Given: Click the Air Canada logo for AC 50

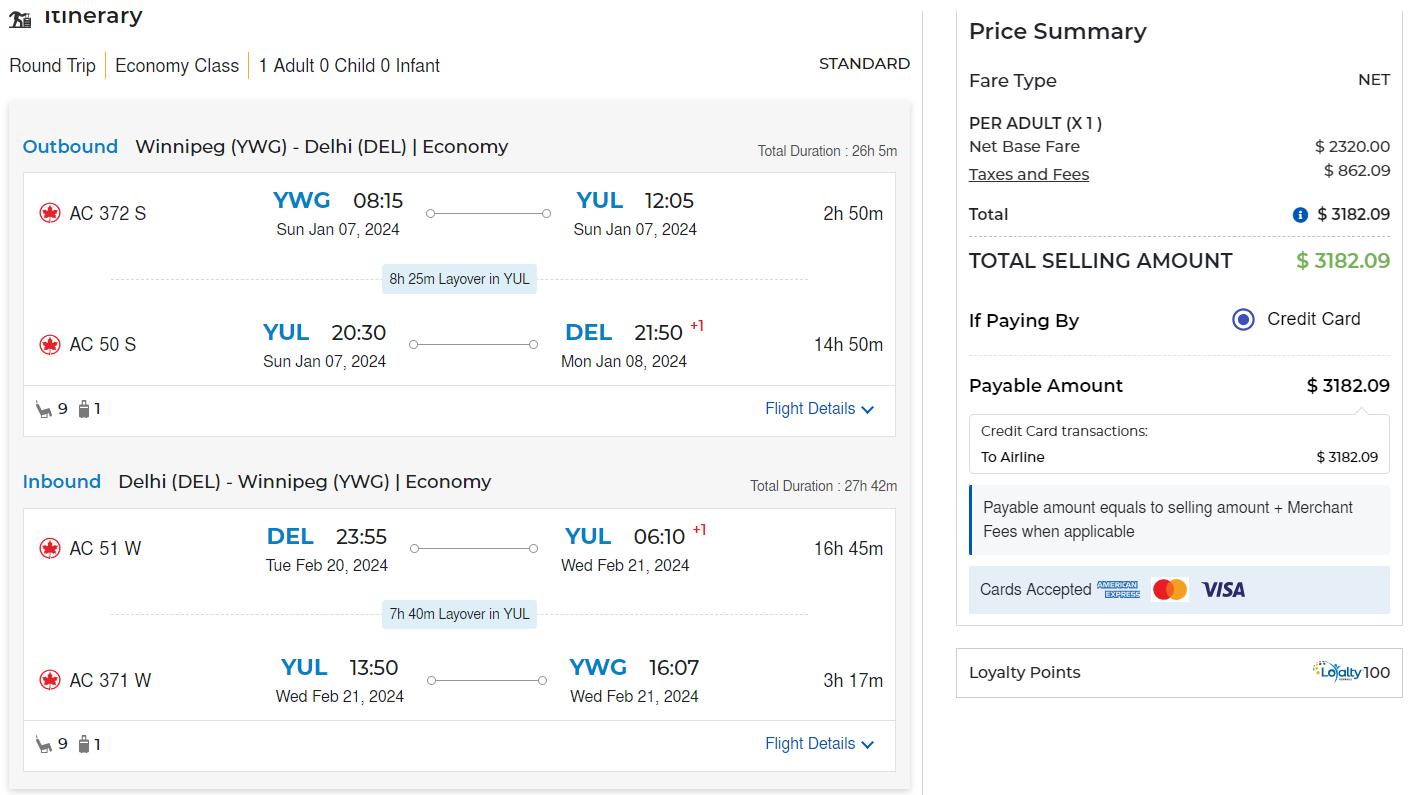Looking at the screenshot, I should (50, 345).
